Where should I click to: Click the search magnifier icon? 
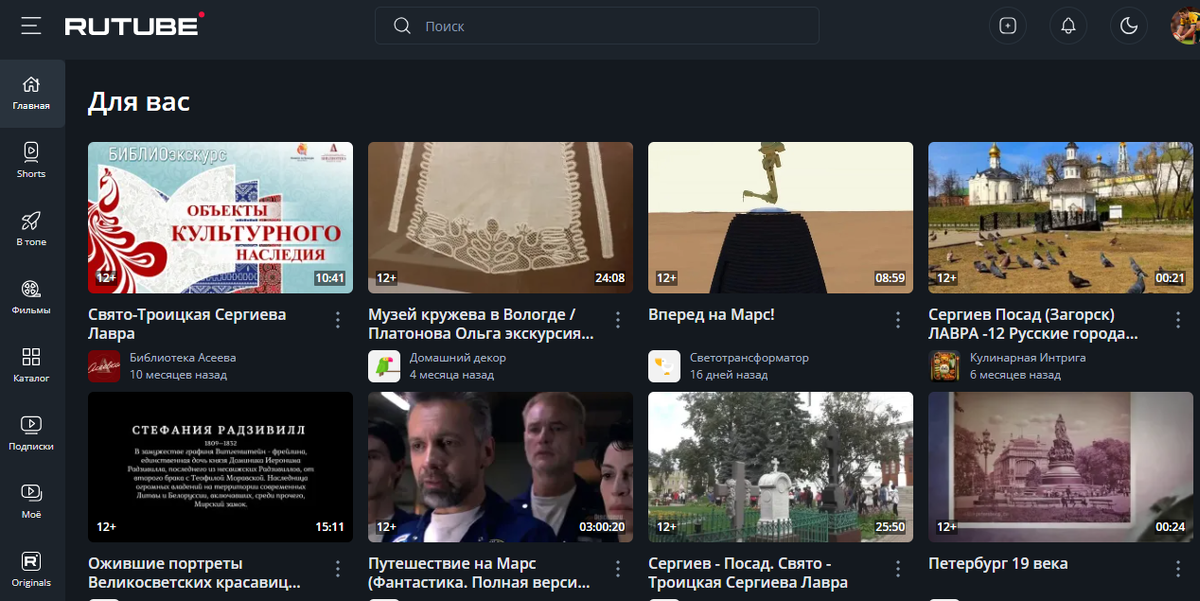tap(402, 26)
